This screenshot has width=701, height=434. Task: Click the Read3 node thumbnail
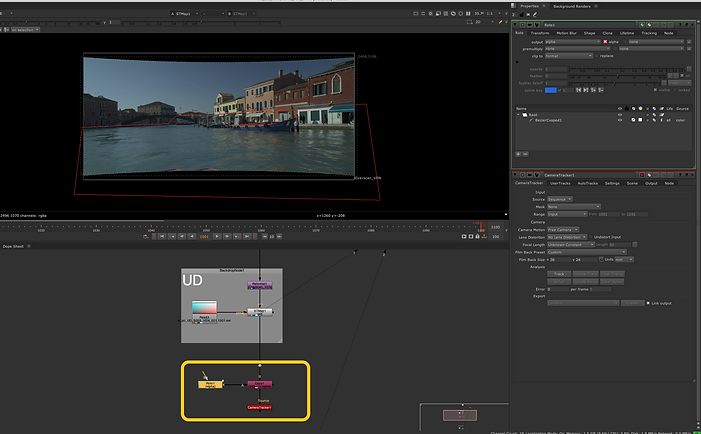204,308
